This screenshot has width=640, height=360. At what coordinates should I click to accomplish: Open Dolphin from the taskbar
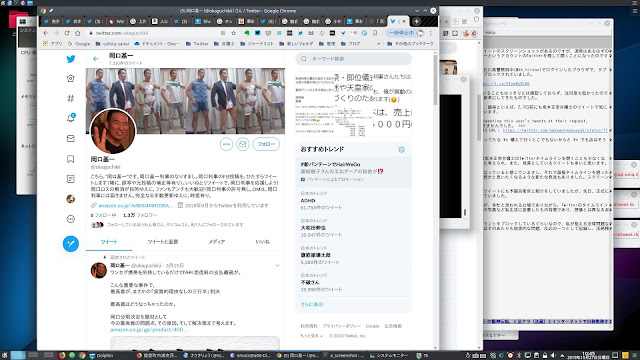click(x=101, y=356)
